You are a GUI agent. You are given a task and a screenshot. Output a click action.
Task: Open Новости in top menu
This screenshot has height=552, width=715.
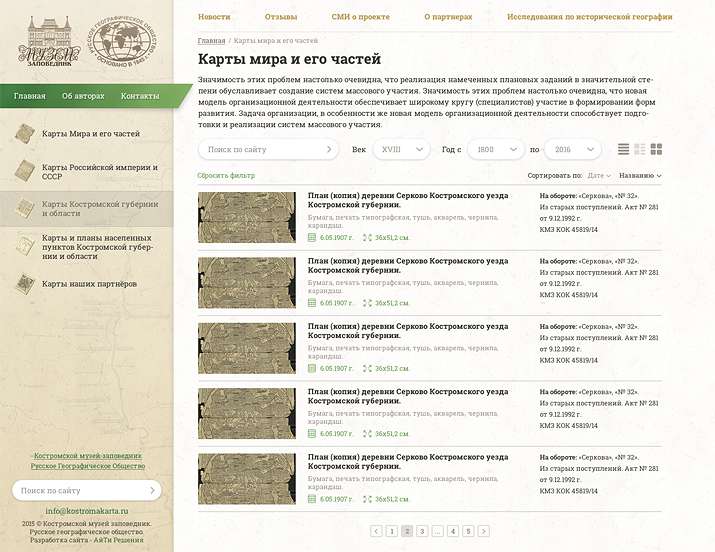214,17
